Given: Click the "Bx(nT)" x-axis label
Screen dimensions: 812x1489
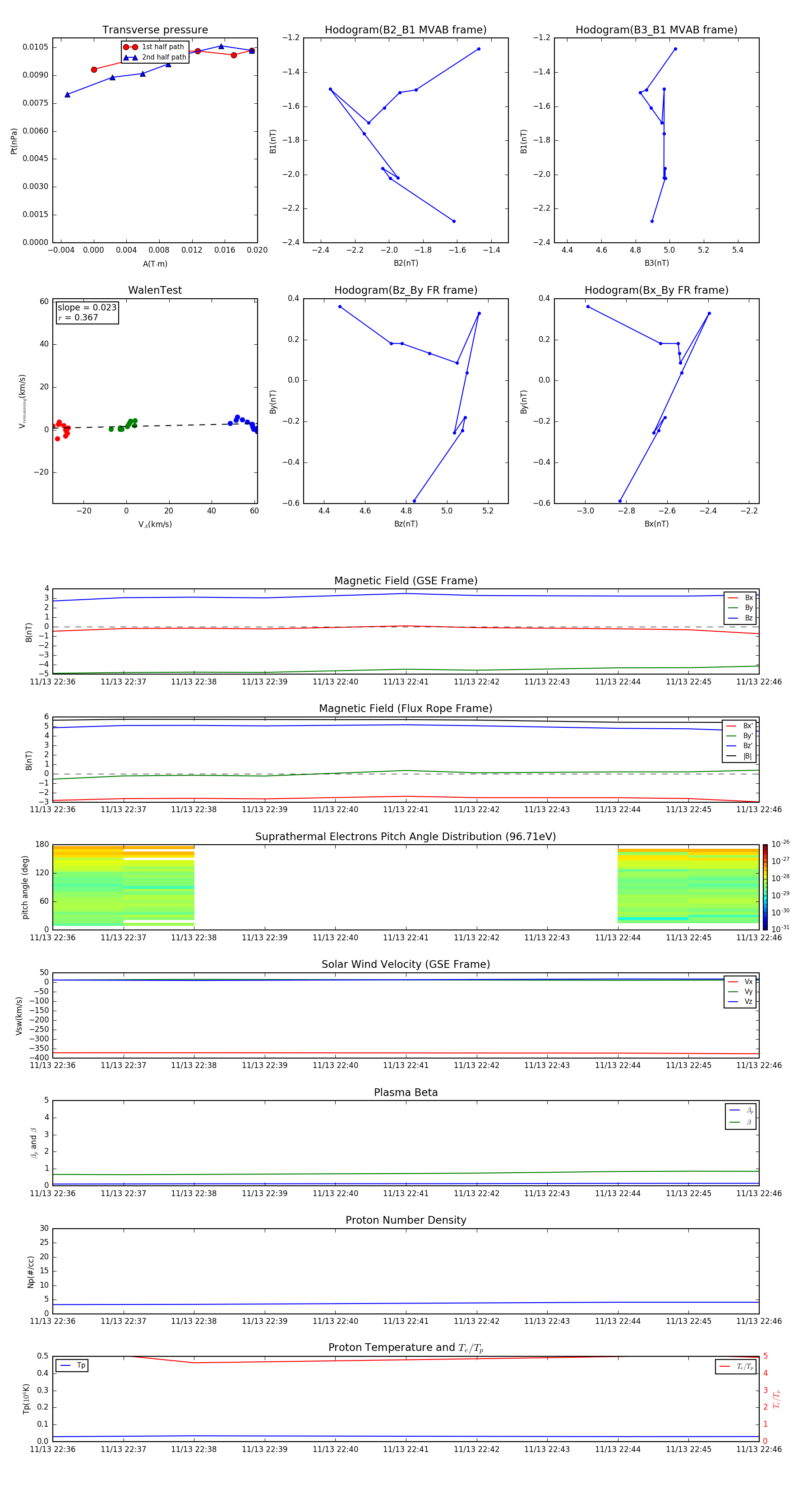Looking at the screenshot, I should point(656,524).
